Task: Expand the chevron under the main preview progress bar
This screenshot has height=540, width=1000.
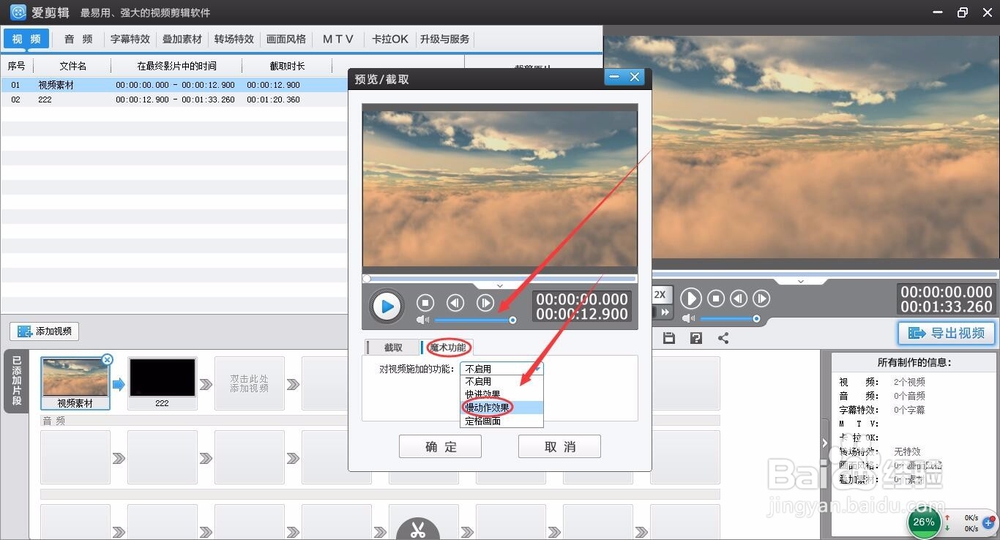Action: pos(800,281)
